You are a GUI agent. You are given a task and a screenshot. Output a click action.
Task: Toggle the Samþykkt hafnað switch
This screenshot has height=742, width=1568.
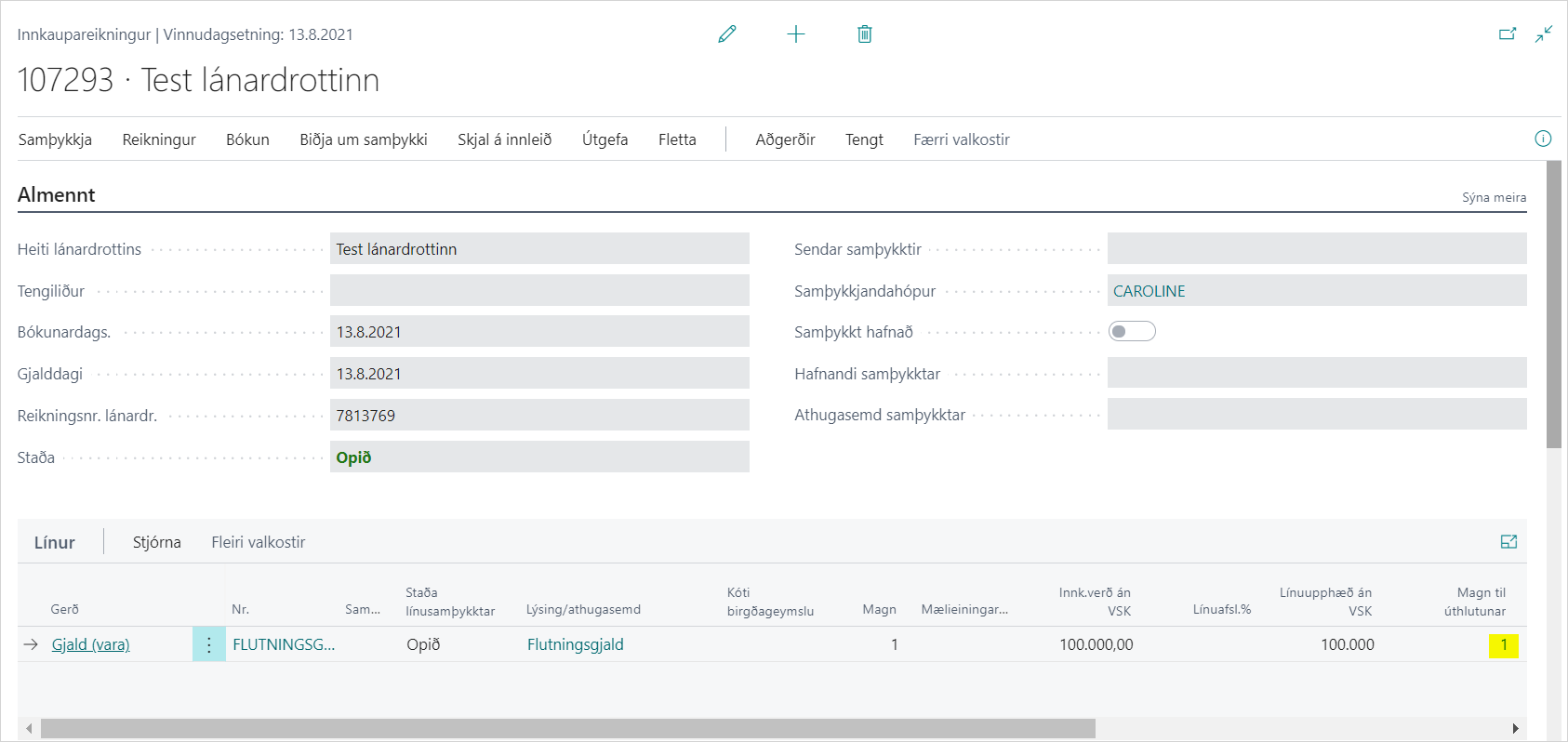(1132, 332)
